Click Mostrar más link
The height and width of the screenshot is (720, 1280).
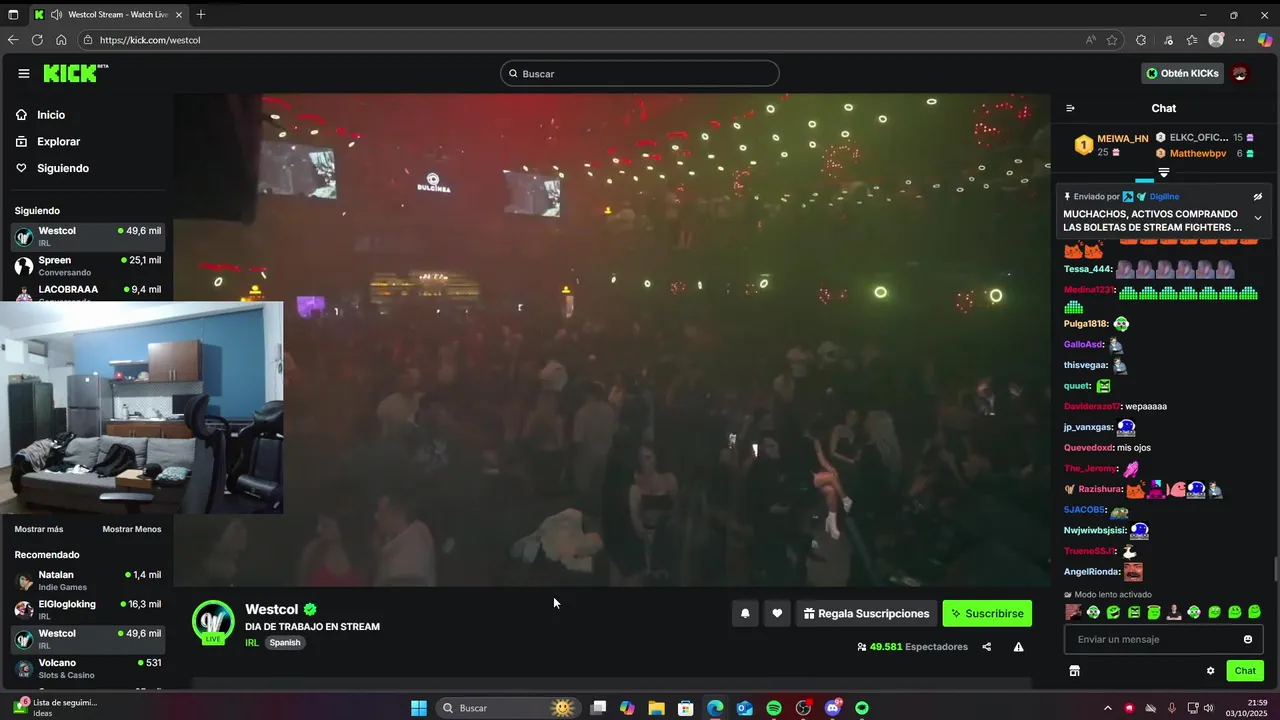point(39,529)
